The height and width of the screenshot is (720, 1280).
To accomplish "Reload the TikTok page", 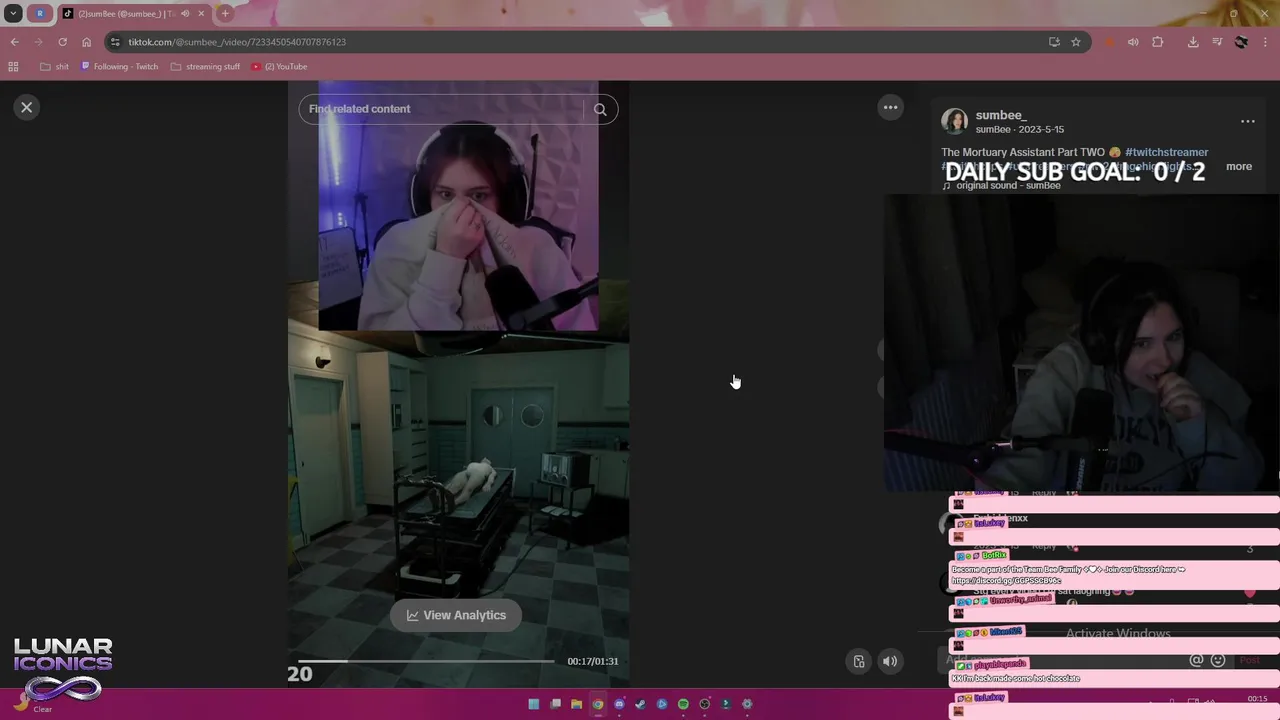I will point(62,42).
